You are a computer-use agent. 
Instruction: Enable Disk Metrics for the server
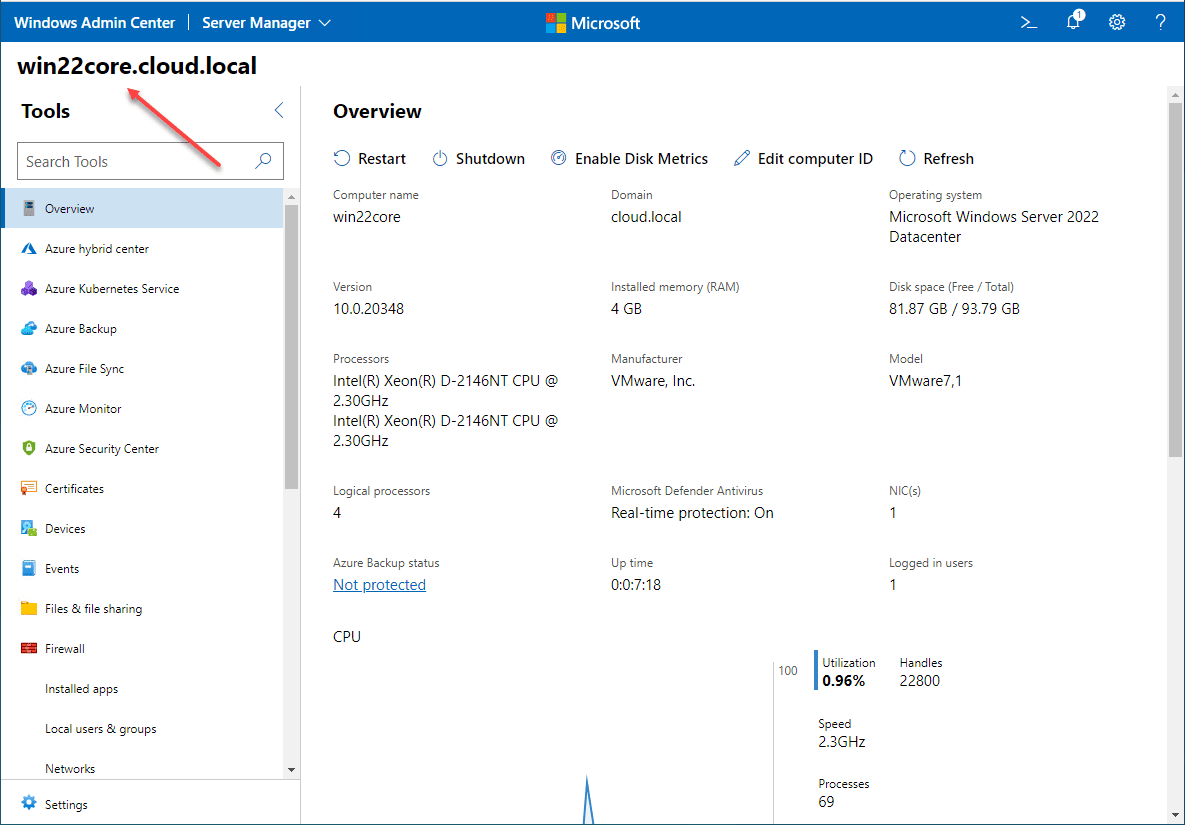[x=629, y=158]
